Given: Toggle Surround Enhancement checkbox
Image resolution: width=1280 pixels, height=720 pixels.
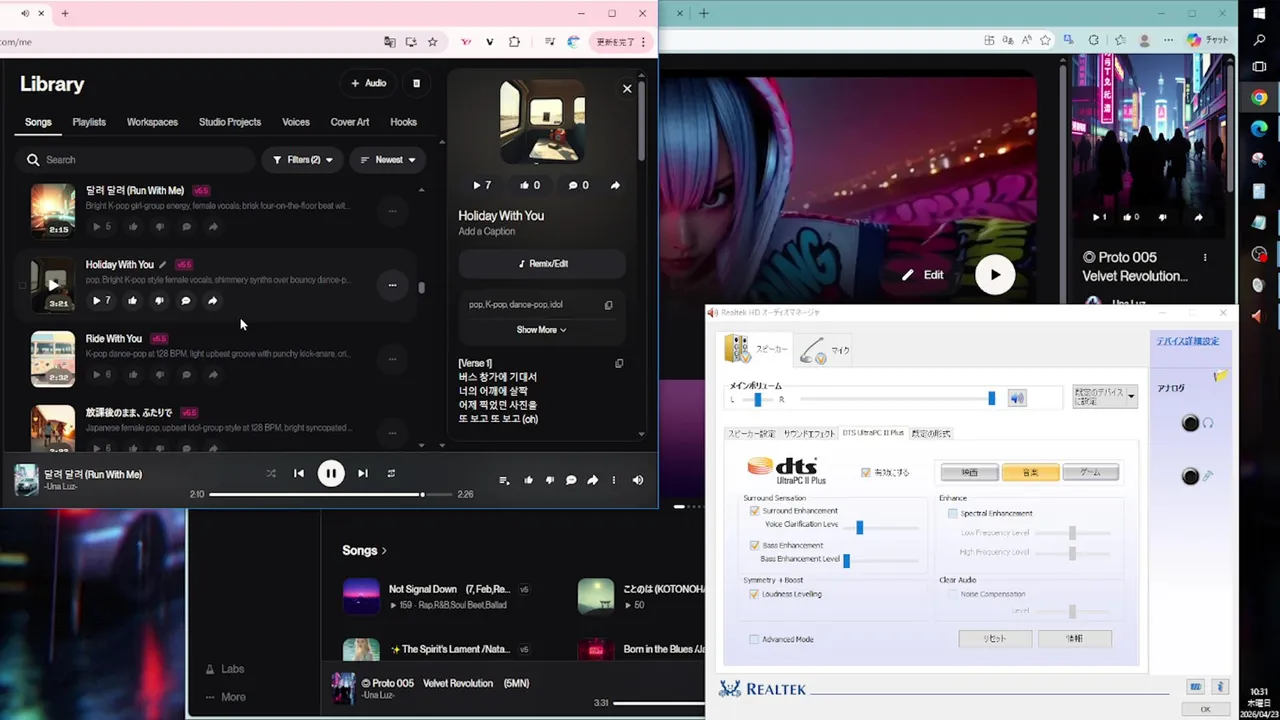Looking at the screenshot, I should coord(754,511).
